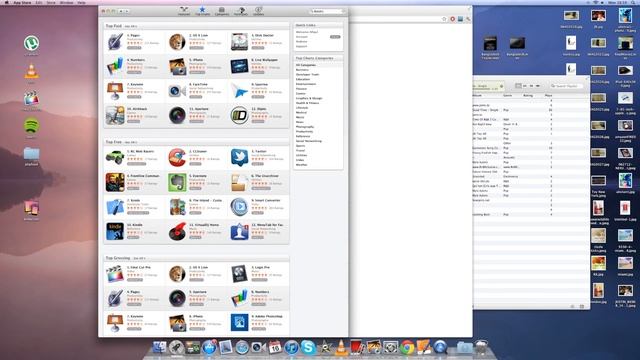Select the Weather category
640x360 pixels.
(x=302, y=165)
